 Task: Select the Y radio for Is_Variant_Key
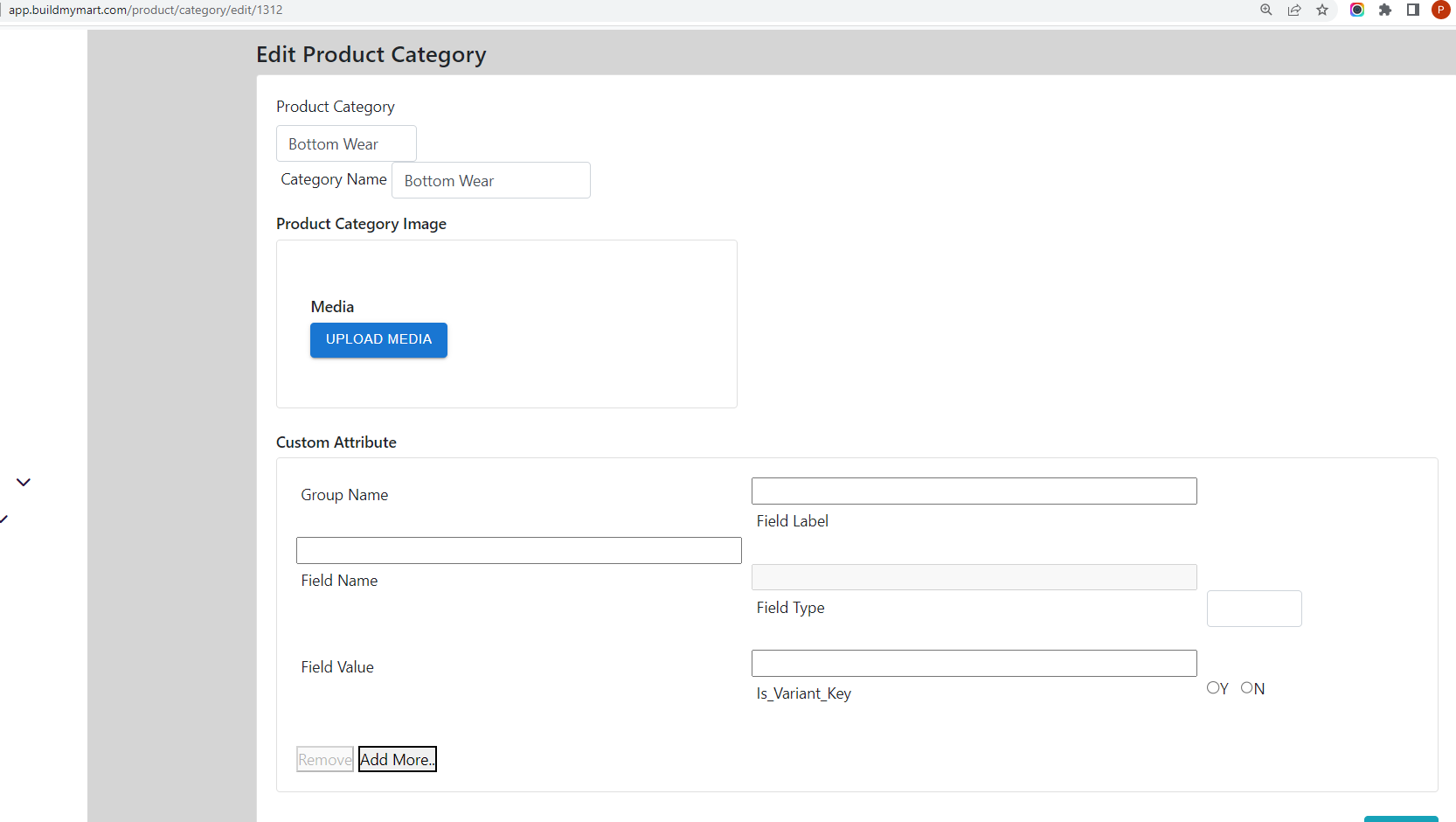click(x=1212, y=687)
